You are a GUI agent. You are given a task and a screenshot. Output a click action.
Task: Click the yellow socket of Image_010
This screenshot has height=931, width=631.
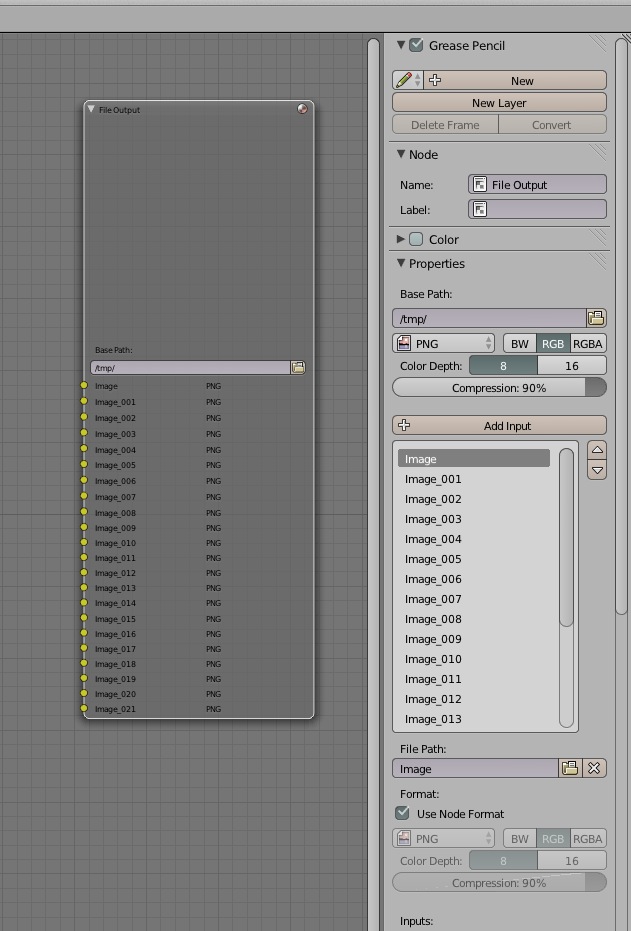click(x=84, y=543)
